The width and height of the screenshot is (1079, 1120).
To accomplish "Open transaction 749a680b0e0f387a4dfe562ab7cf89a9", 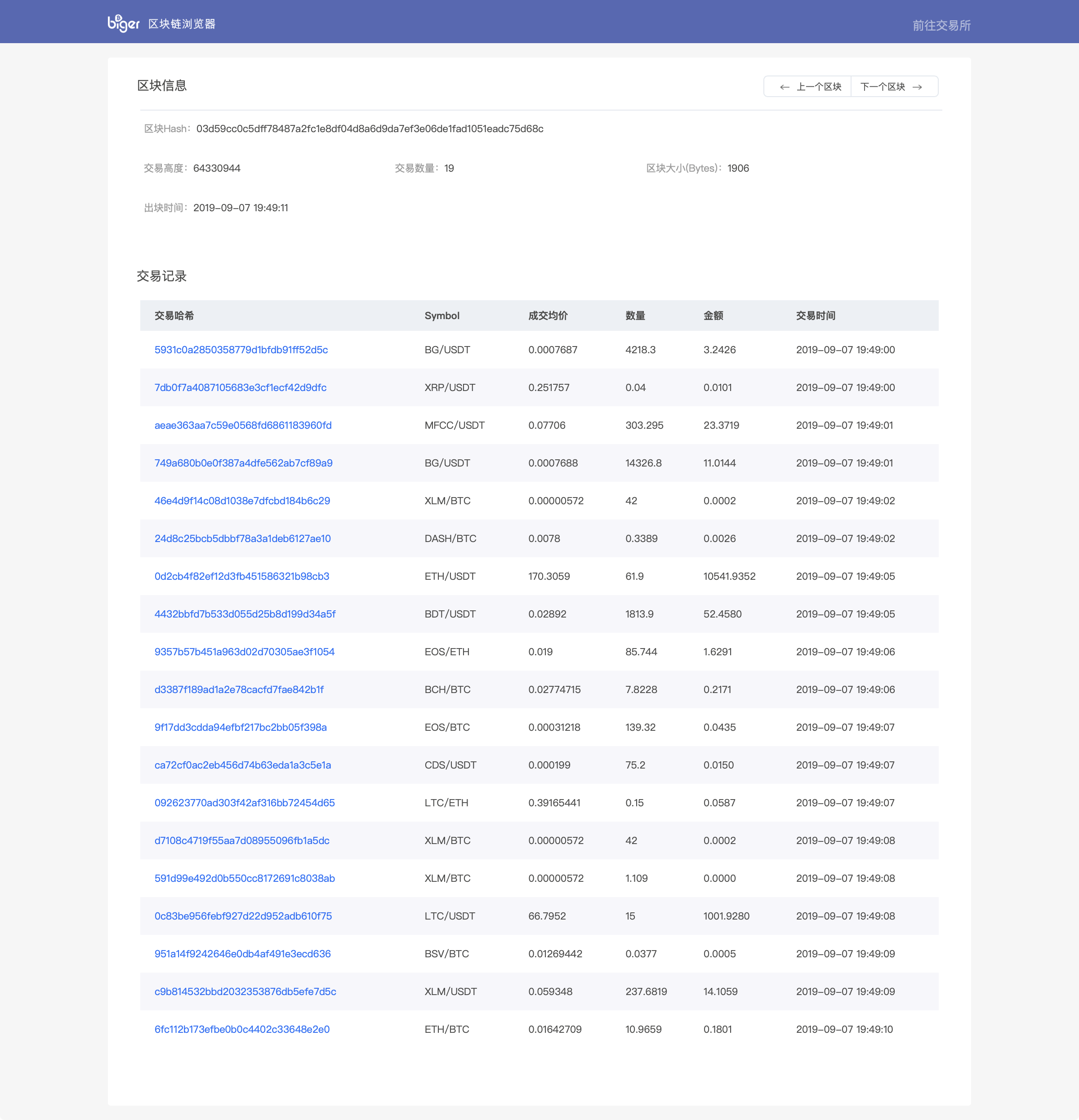I will pos(244,463).
